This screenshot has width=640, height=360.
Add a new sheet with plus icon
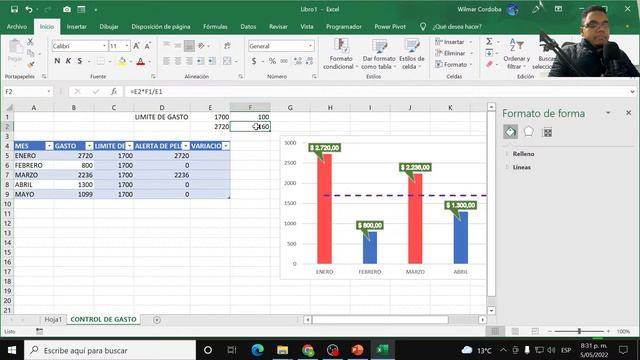tap(157, 320)
